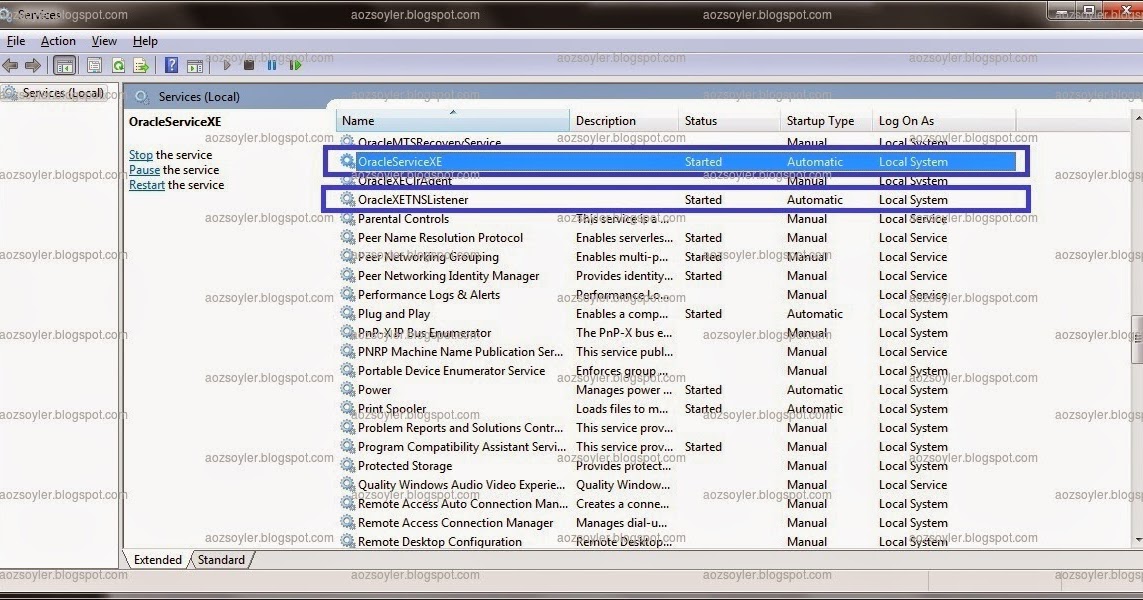Open the File menu

point(16,41)
